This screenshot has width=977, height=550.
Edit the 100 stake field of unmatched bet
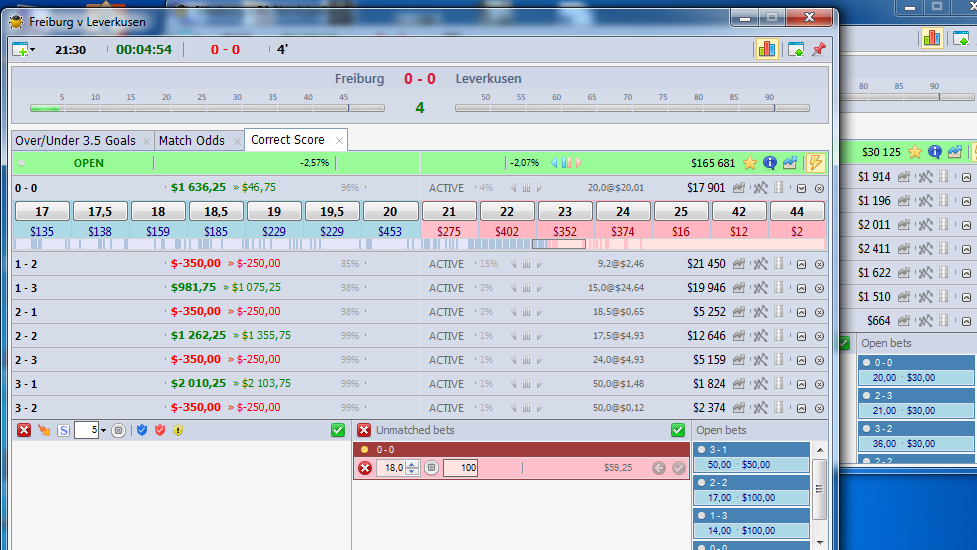pyautogui.click(x=460, y=468)
